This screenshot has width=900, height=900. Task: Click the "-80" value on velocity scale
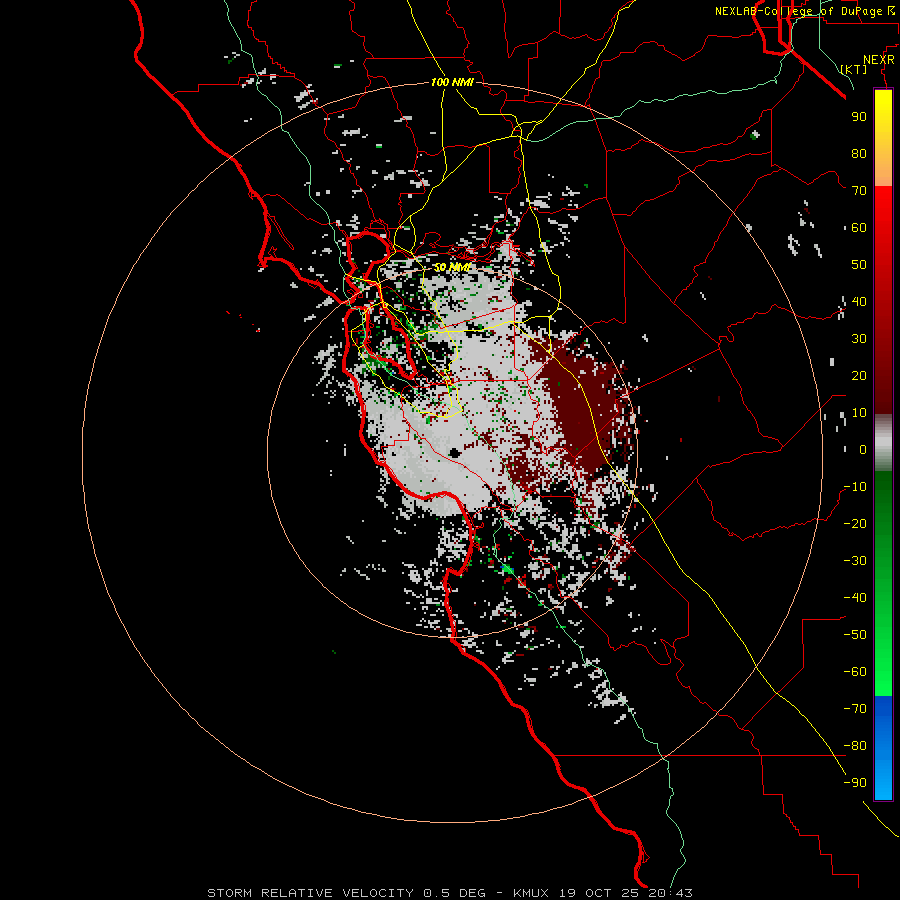(x=855, y=746)
